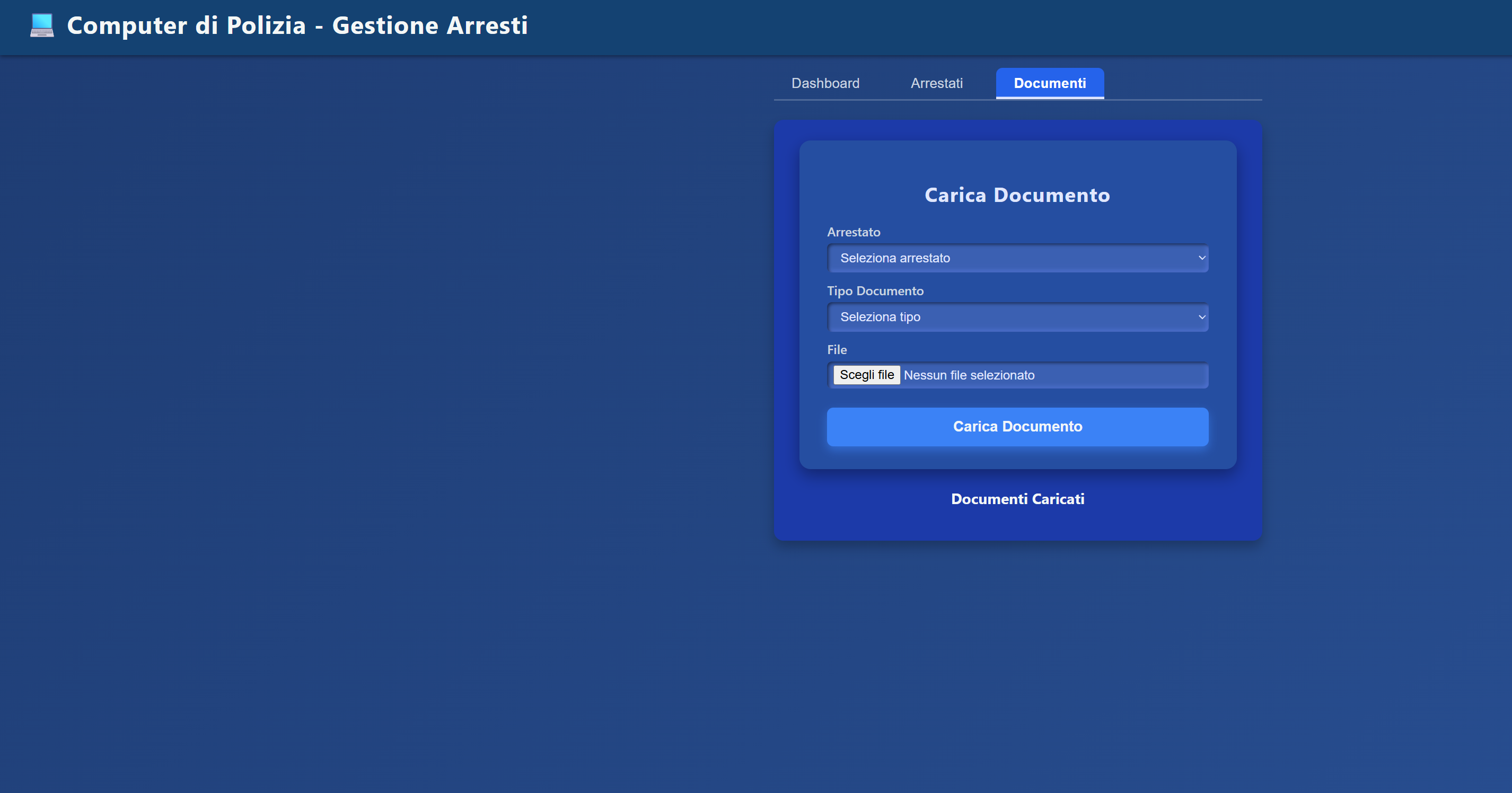The height and width of the screenshot is (793, 1512).
Task: Expand the Seleziona arrestato dropdown
Action: point(1017,258)
